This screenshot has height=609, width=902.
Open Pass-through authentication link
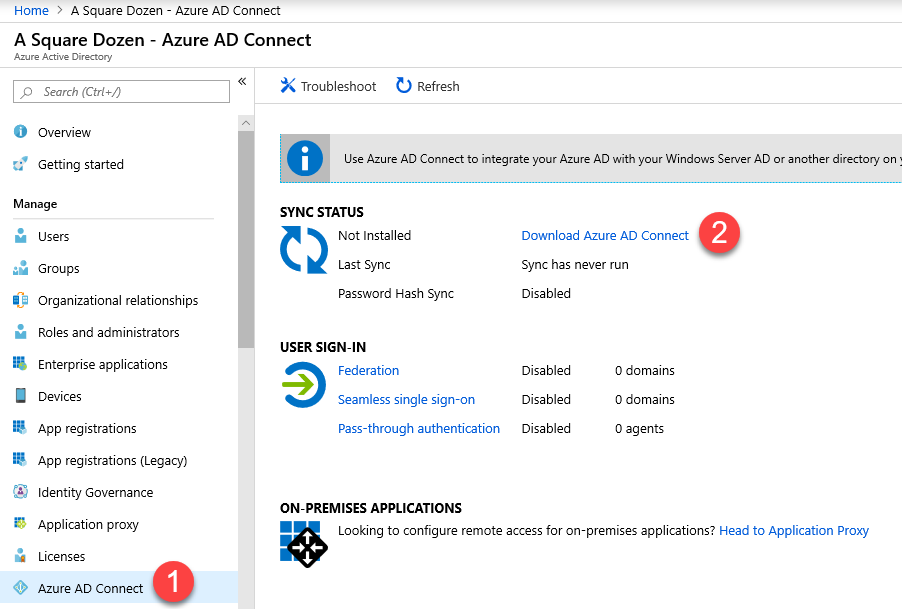(x=418, y=429)
